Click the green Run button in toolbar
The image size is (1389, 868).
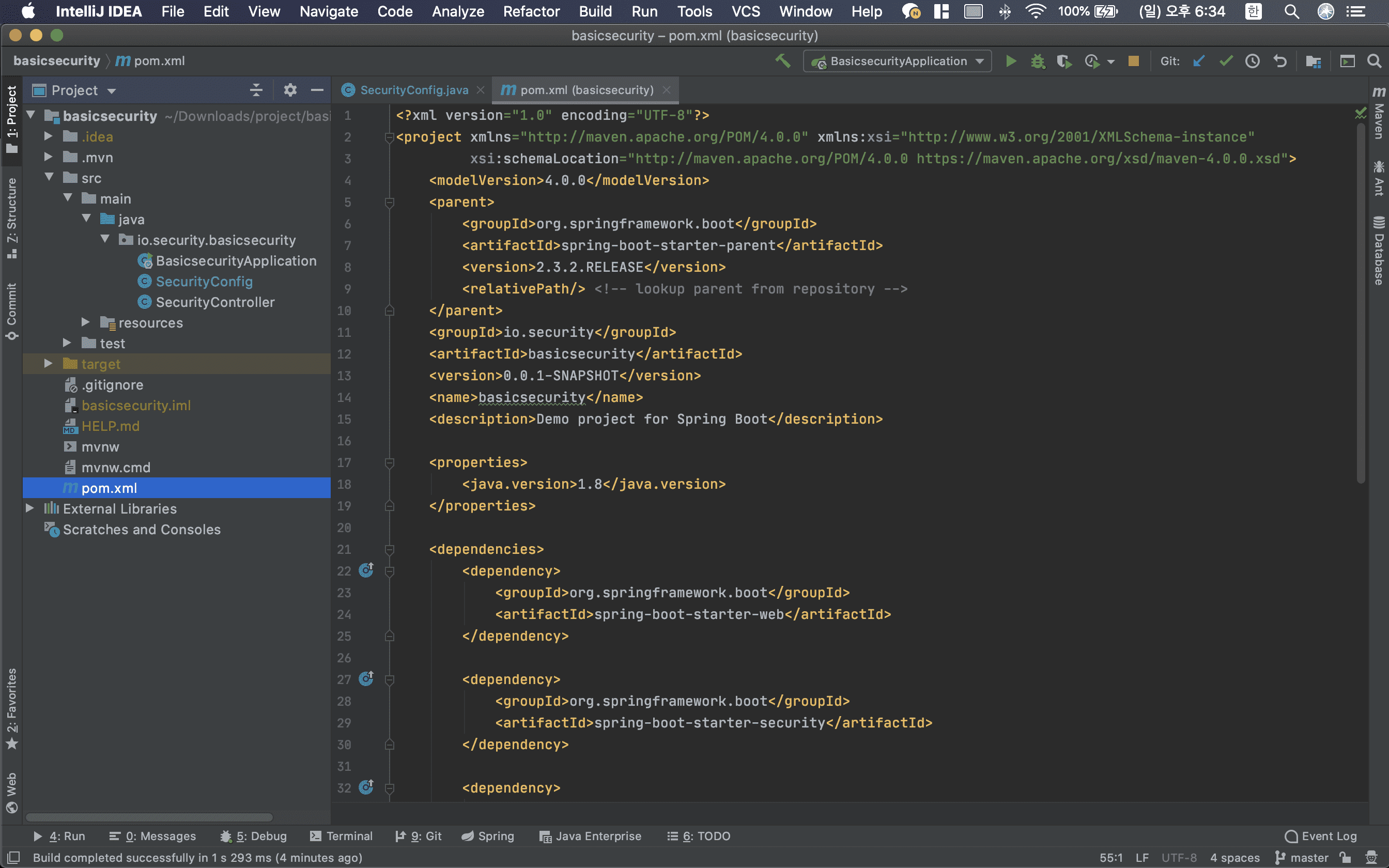click(1011, 61)
